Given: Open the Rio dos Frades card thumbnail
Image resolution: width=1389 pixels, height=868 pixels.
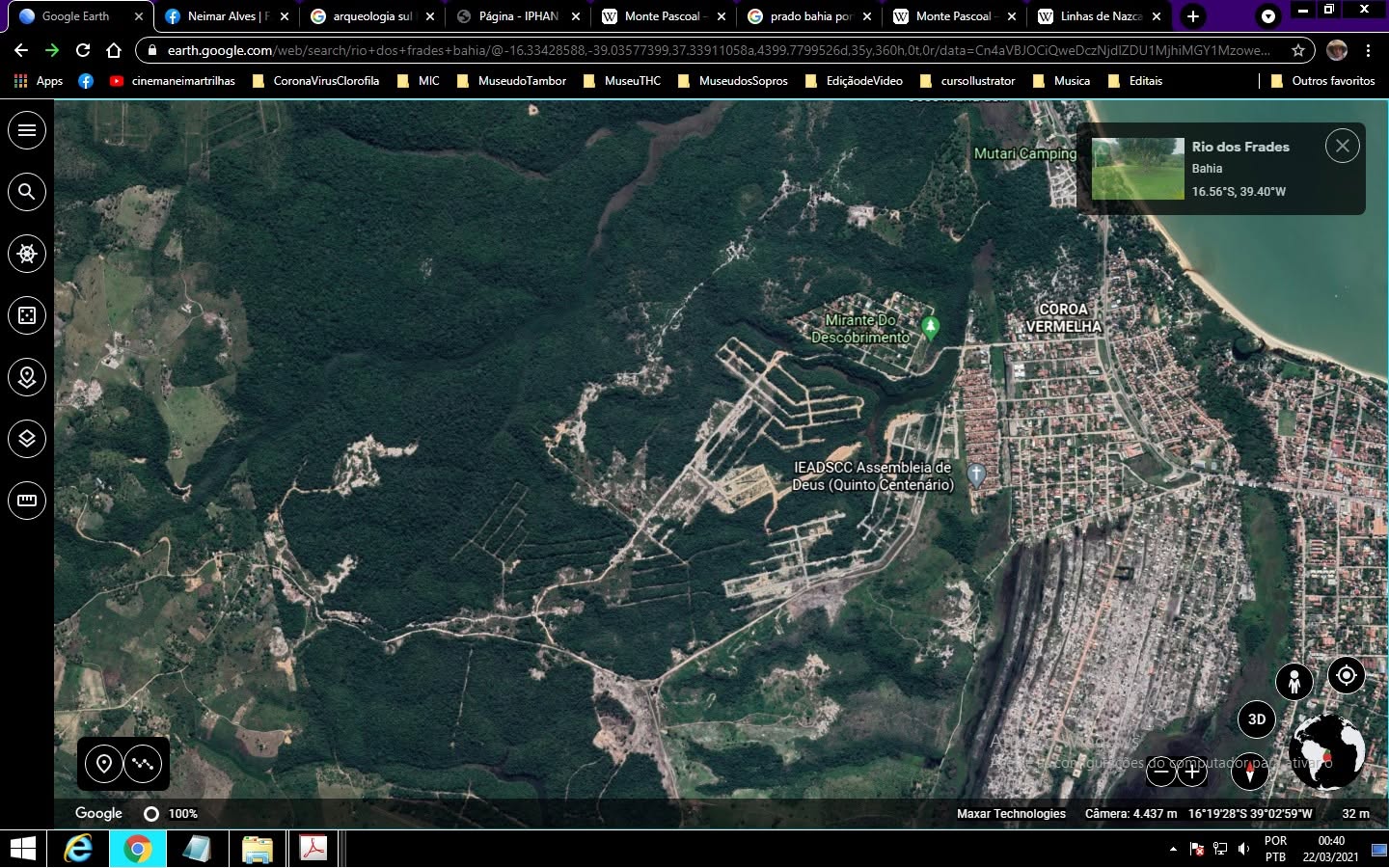Looking at the screenshot, I should 1138,169.
